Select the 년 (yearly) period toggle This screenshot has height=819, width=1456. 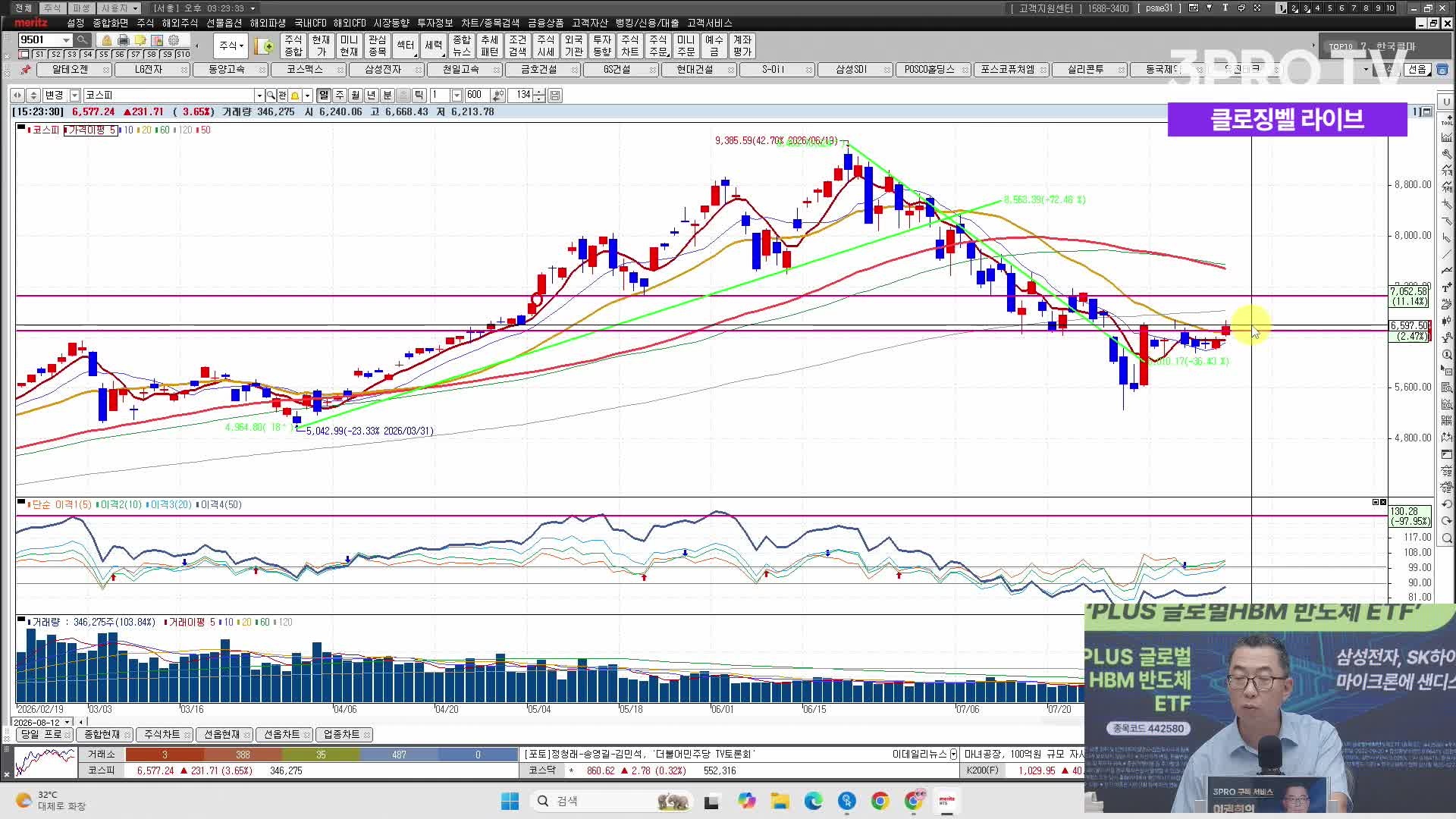(x=372, y=96)
